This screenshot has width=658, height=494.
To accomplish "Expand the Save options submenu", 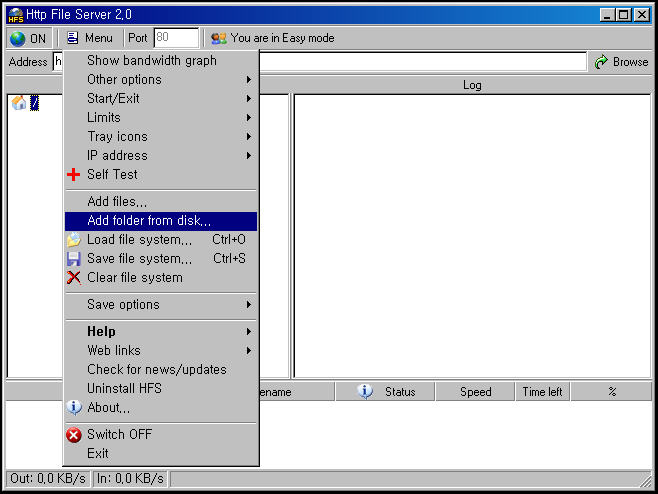I will coord(161,304).
